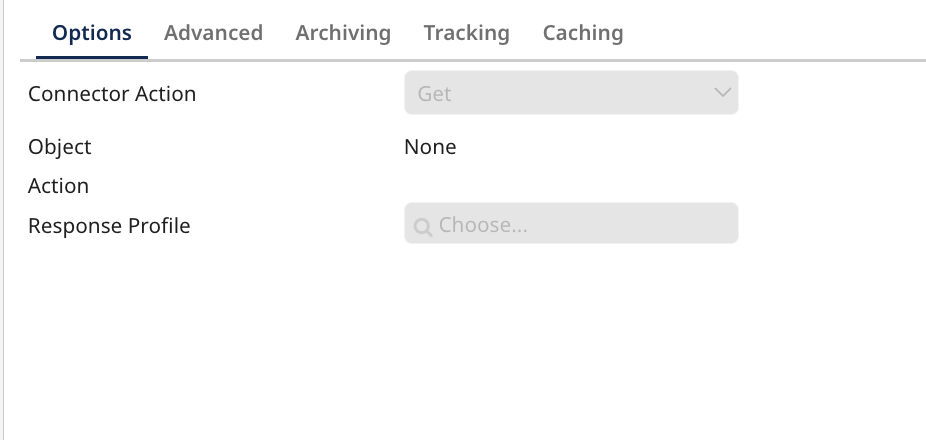Click the Action field label
The width and height of the screenshot is (926, 440).
click(58, 186)
